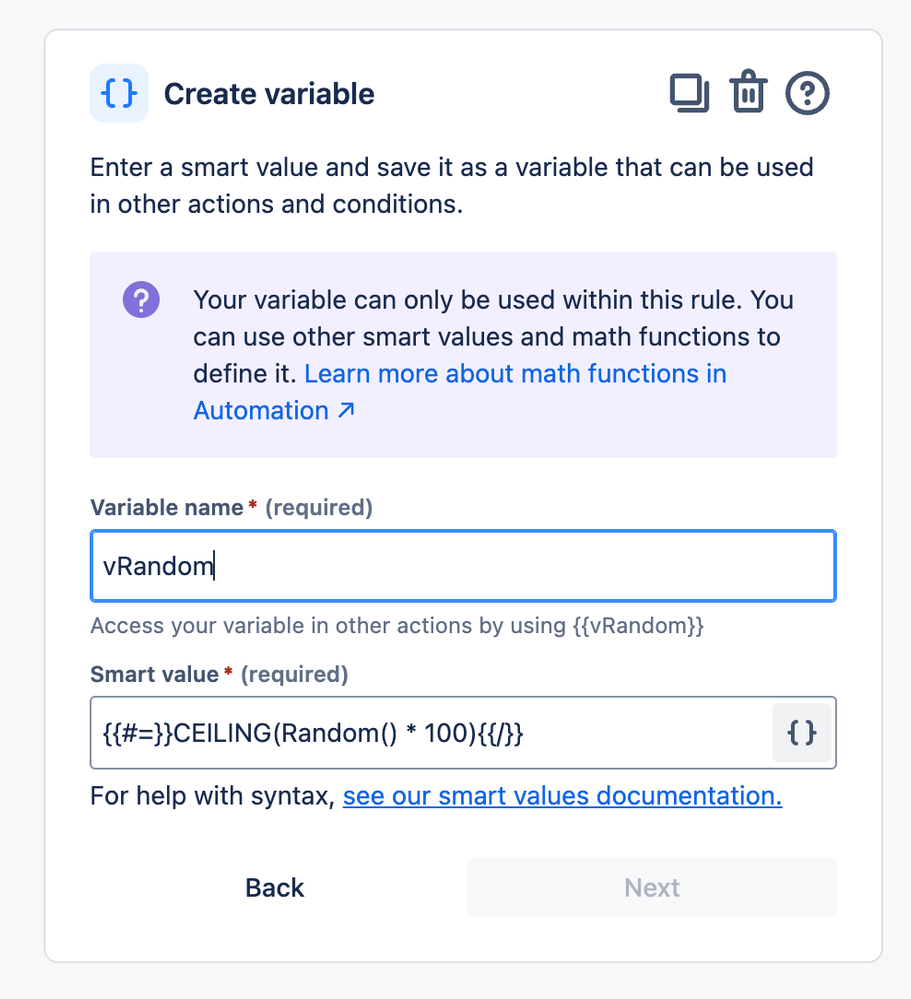Click the purple question icon in the info banner

click(141, 299)
